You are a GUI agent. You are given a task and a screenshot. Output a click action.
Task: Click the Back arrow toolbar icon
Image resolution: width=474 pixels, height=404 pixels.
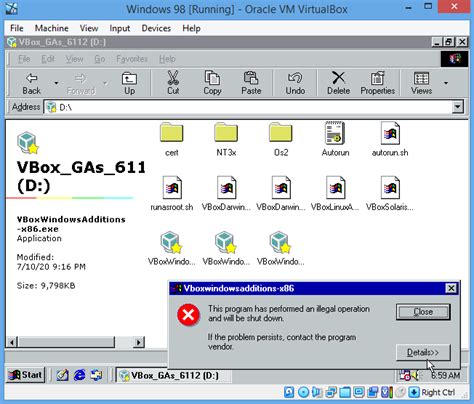click(32, 78)
